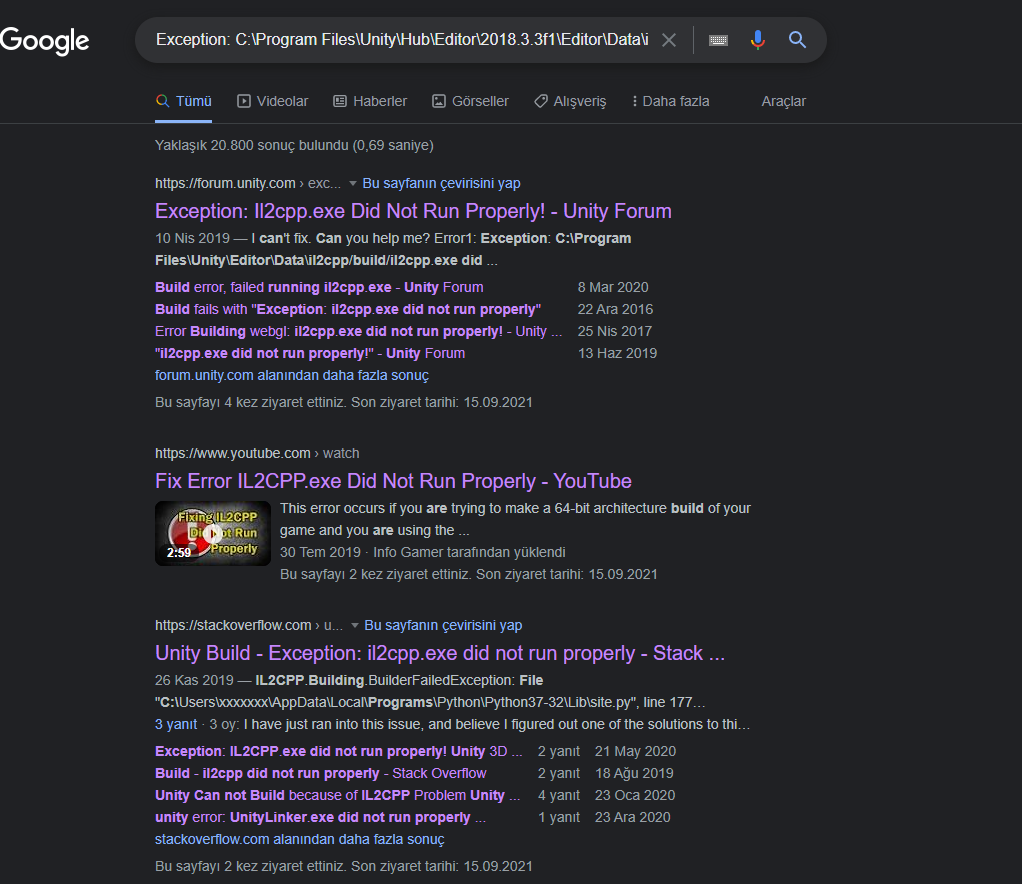This screenshot has width=1022, height=884.
Task: Click the 22 Ara 2016 date
Action: coord(615,309)
